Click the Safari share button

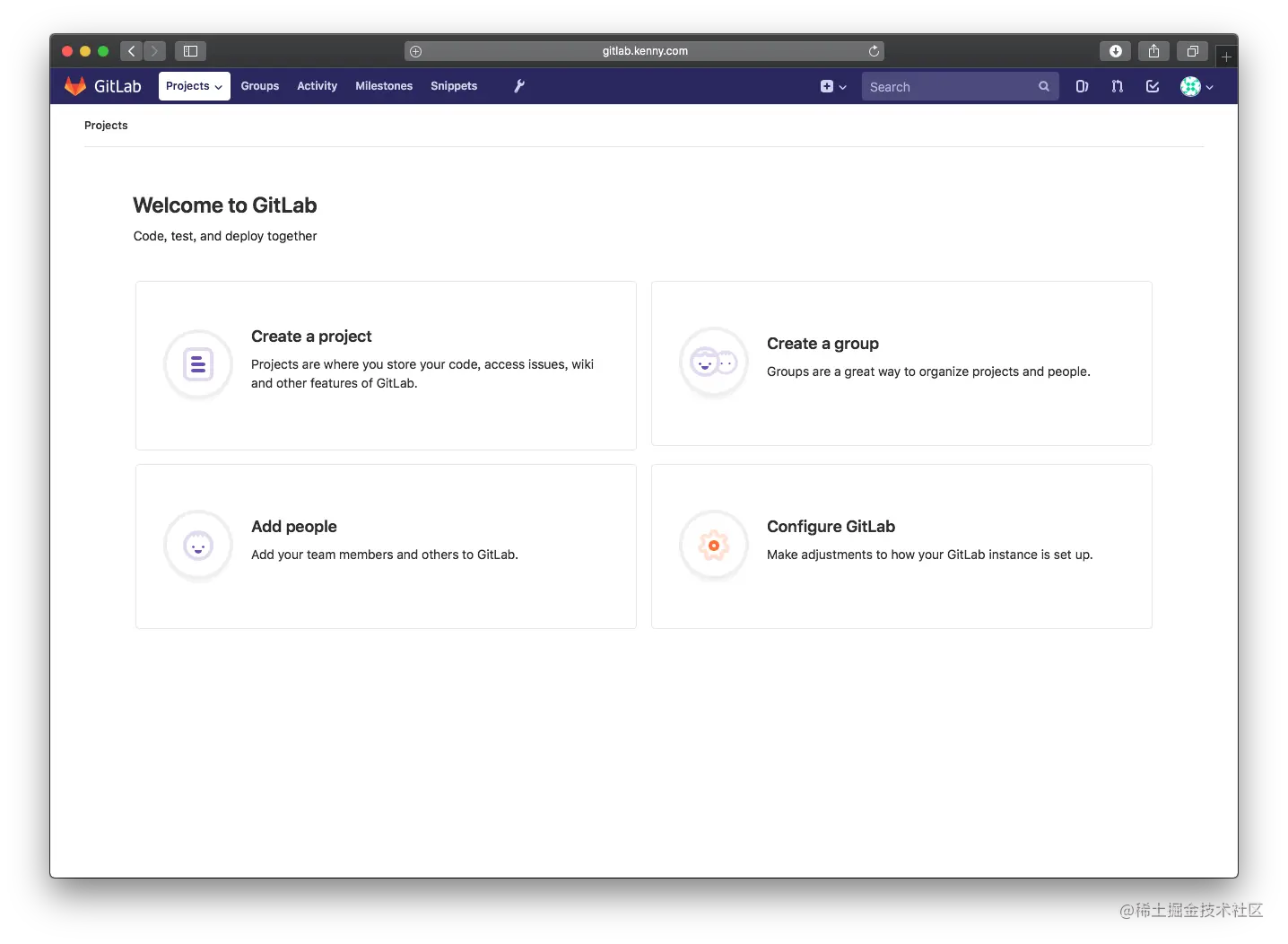[x=1154, y=51]
